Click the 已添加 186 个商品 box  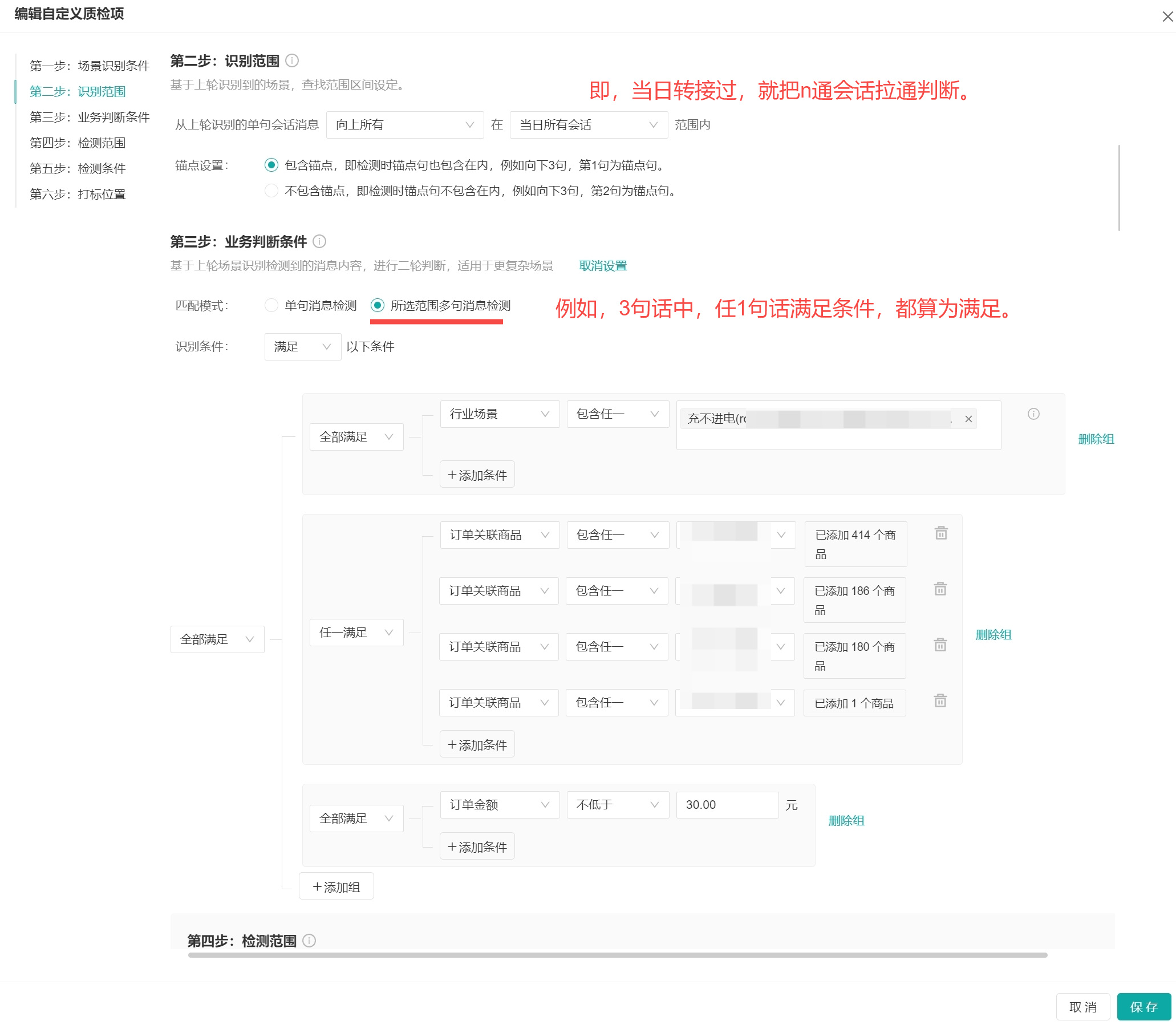point(854,600)
